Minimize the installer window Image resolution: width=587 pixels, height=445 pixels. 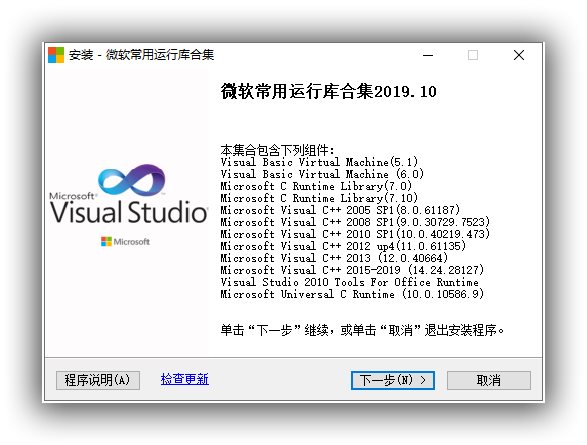coord(428,55)
